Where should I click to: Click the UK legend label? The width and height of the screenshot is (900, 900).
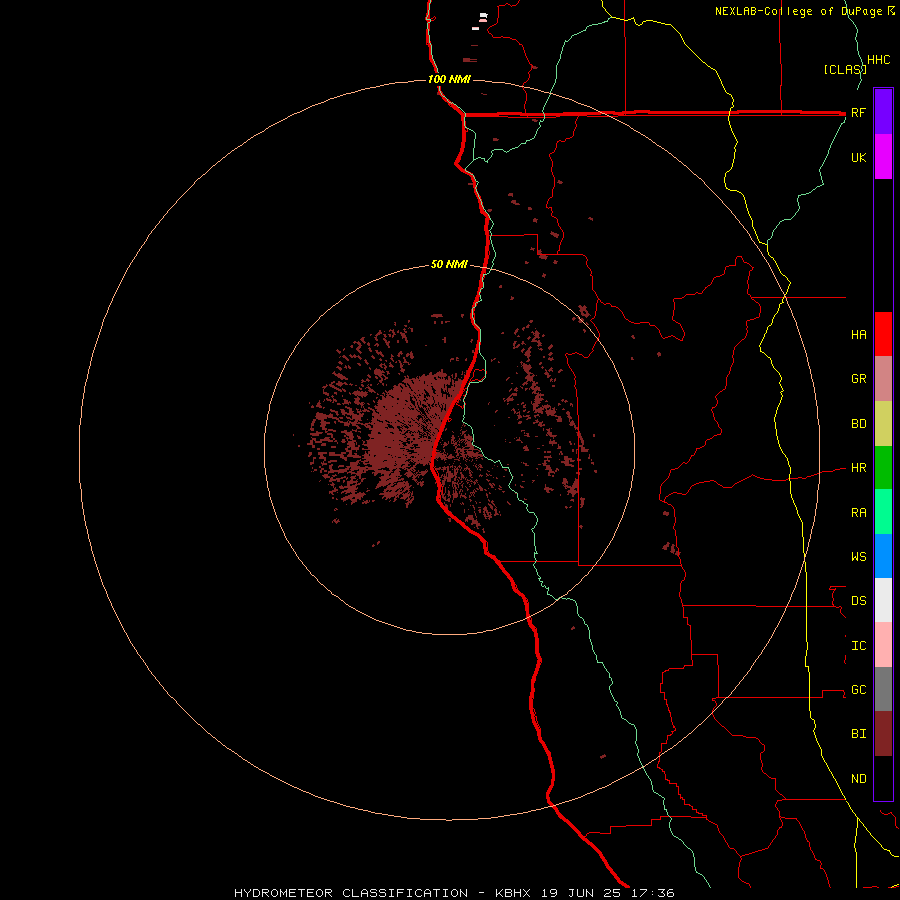859,157
